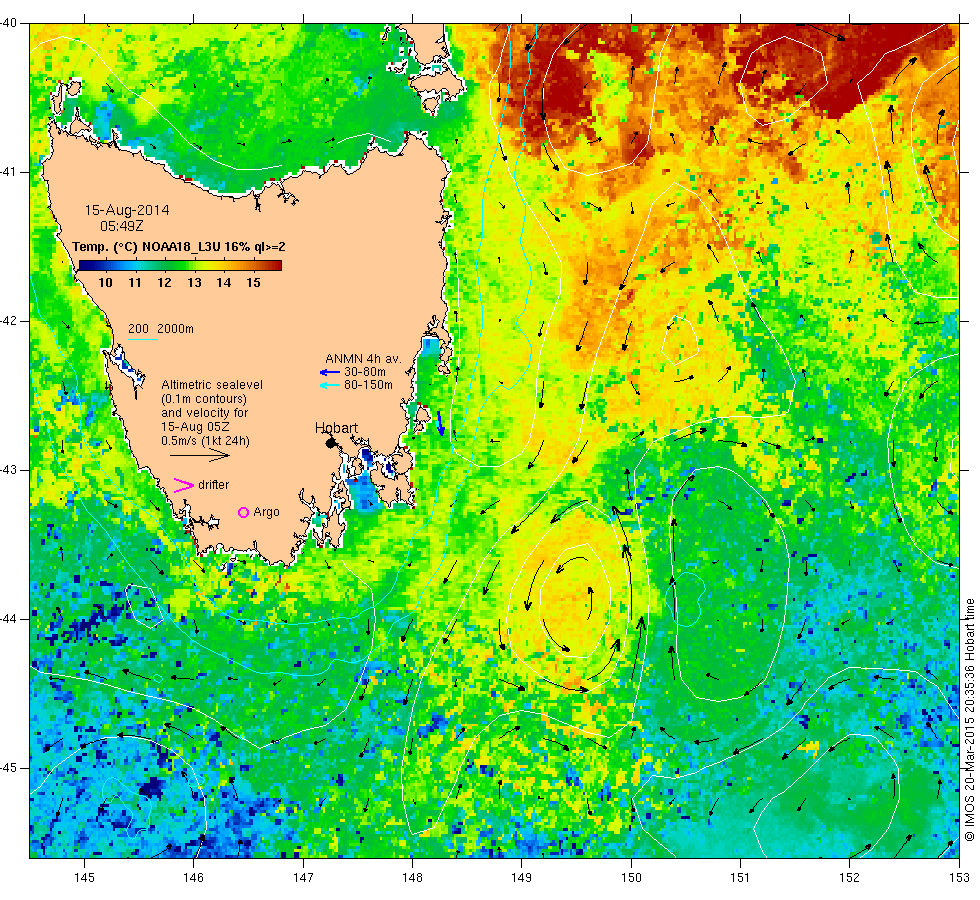
Task: Click the cyan 80-150m arrow legend
Action: (x=329, y=386)
